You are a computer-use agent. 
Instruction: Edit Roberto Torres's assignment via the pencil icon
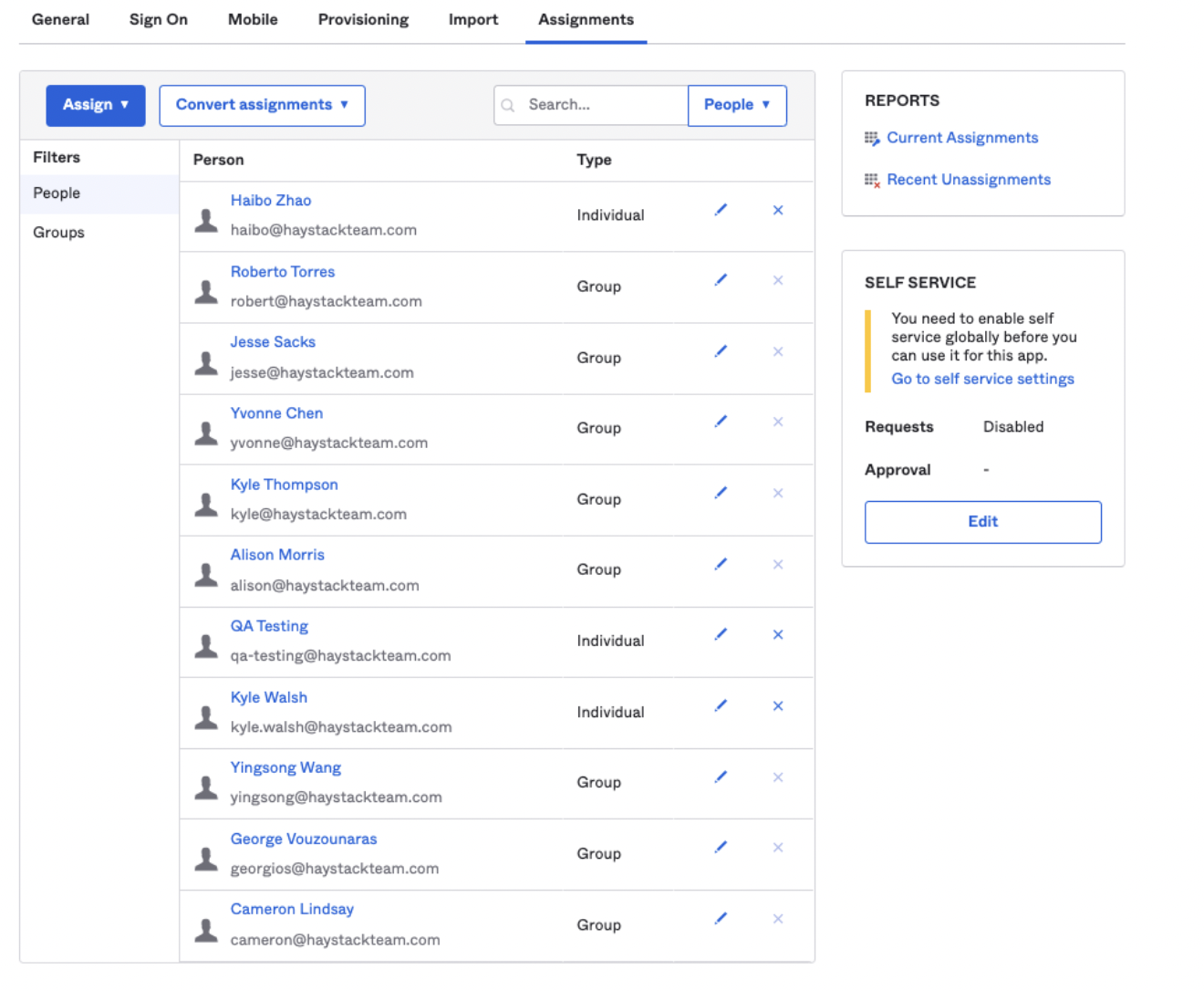click(721, 280)
